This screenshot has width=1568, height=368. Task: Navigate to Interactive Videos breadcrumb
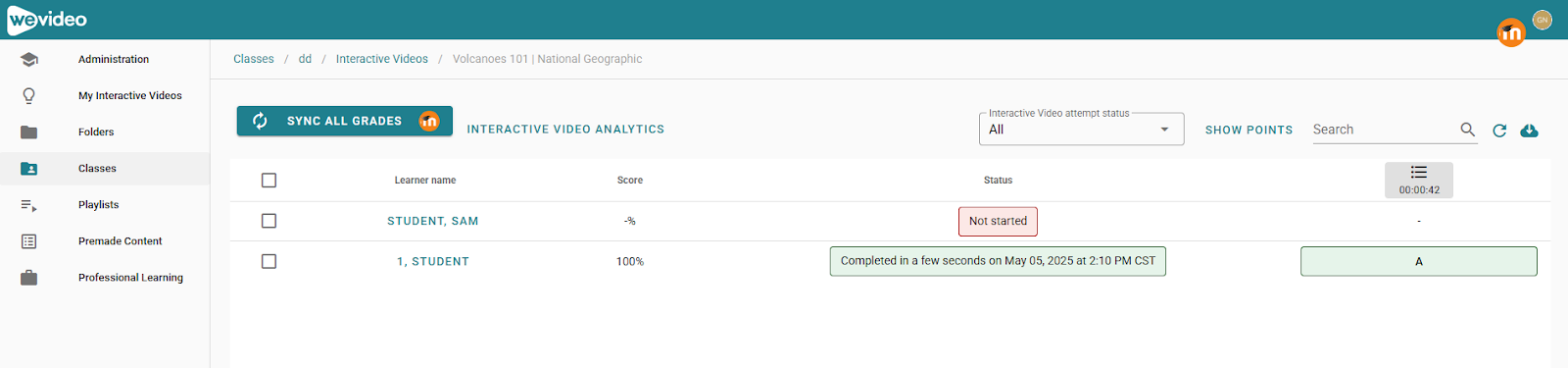point(382,59)
